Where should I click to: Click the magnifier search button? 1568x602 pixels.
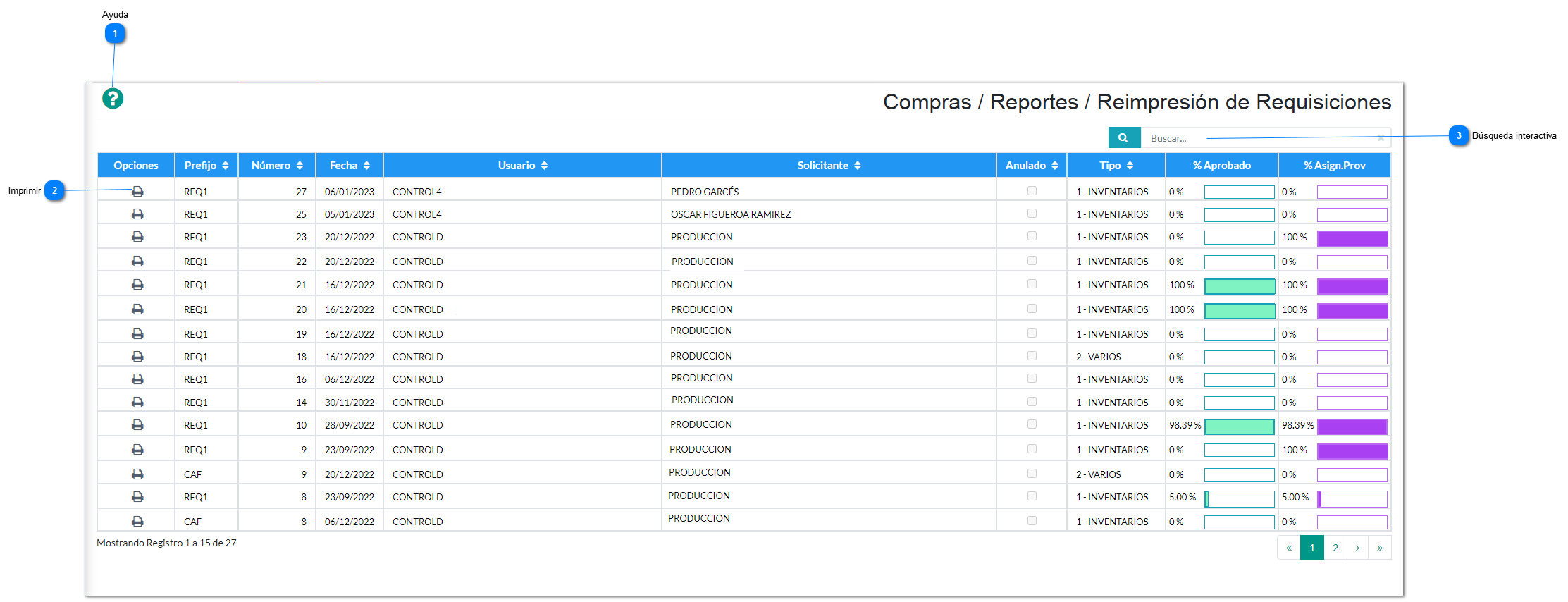pyautogui.click(x=1123, y=138)
